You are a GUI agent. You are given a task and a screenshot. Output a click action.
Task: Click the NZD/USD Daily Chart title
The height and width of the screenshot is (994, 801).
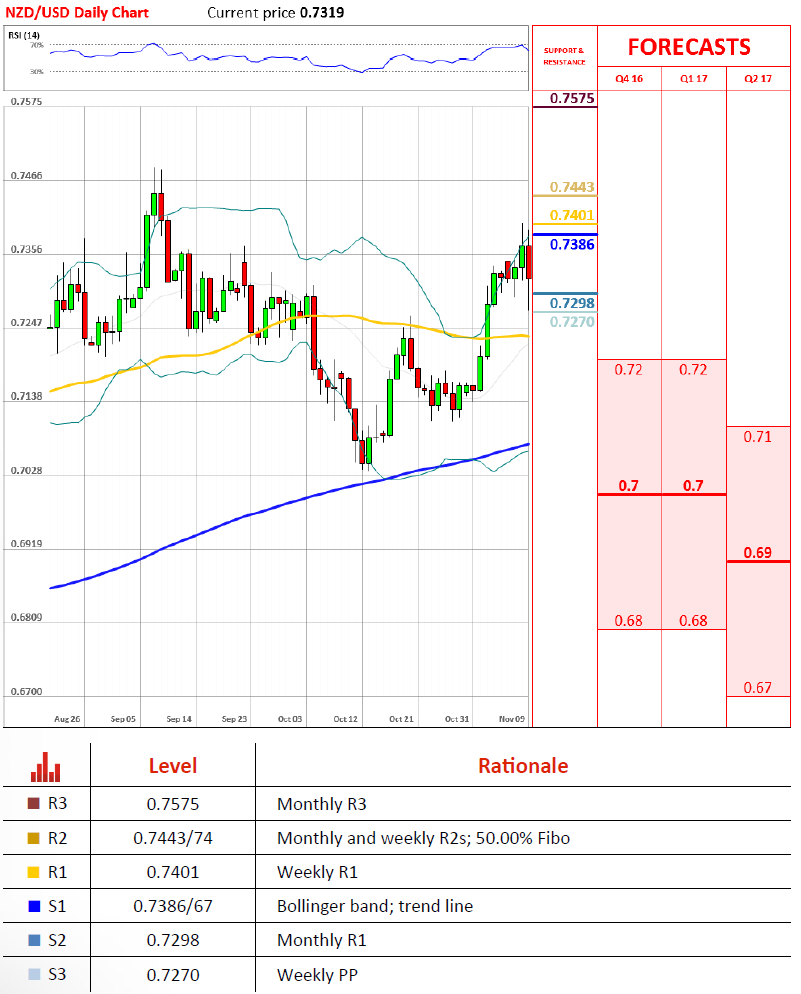point(77,13)
